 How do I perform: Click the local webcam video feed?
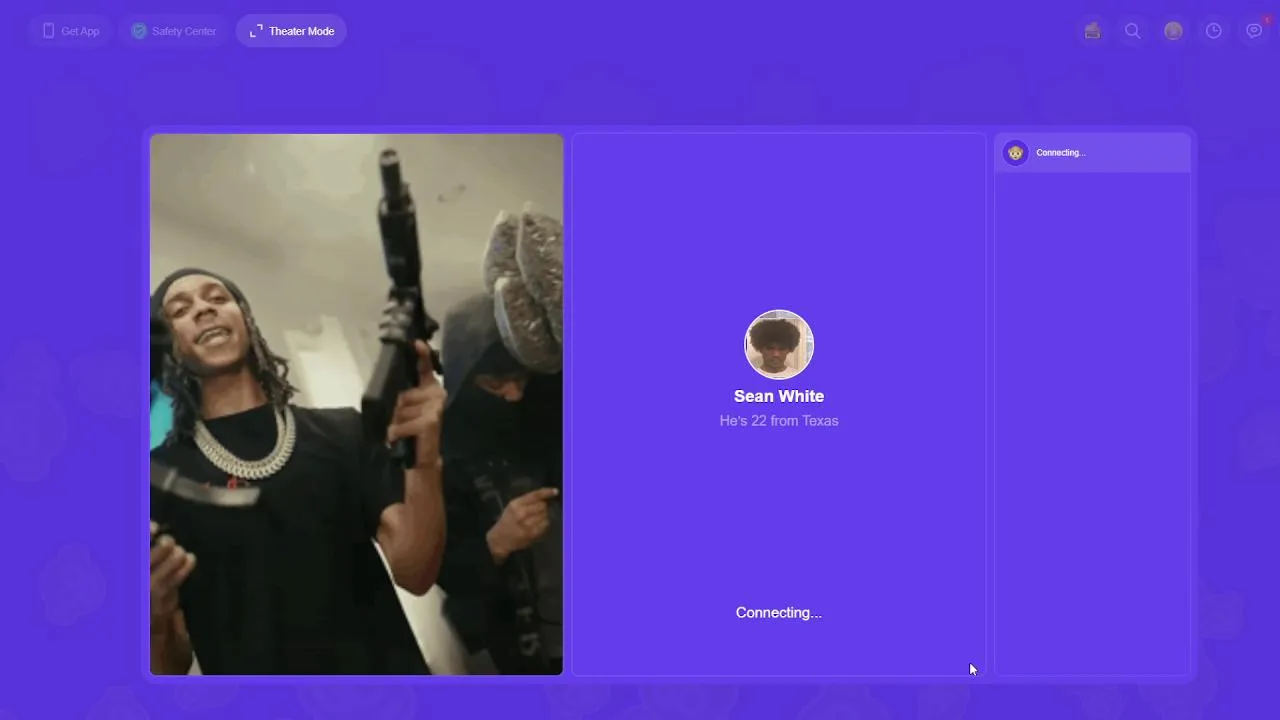(x=357, y=404)
